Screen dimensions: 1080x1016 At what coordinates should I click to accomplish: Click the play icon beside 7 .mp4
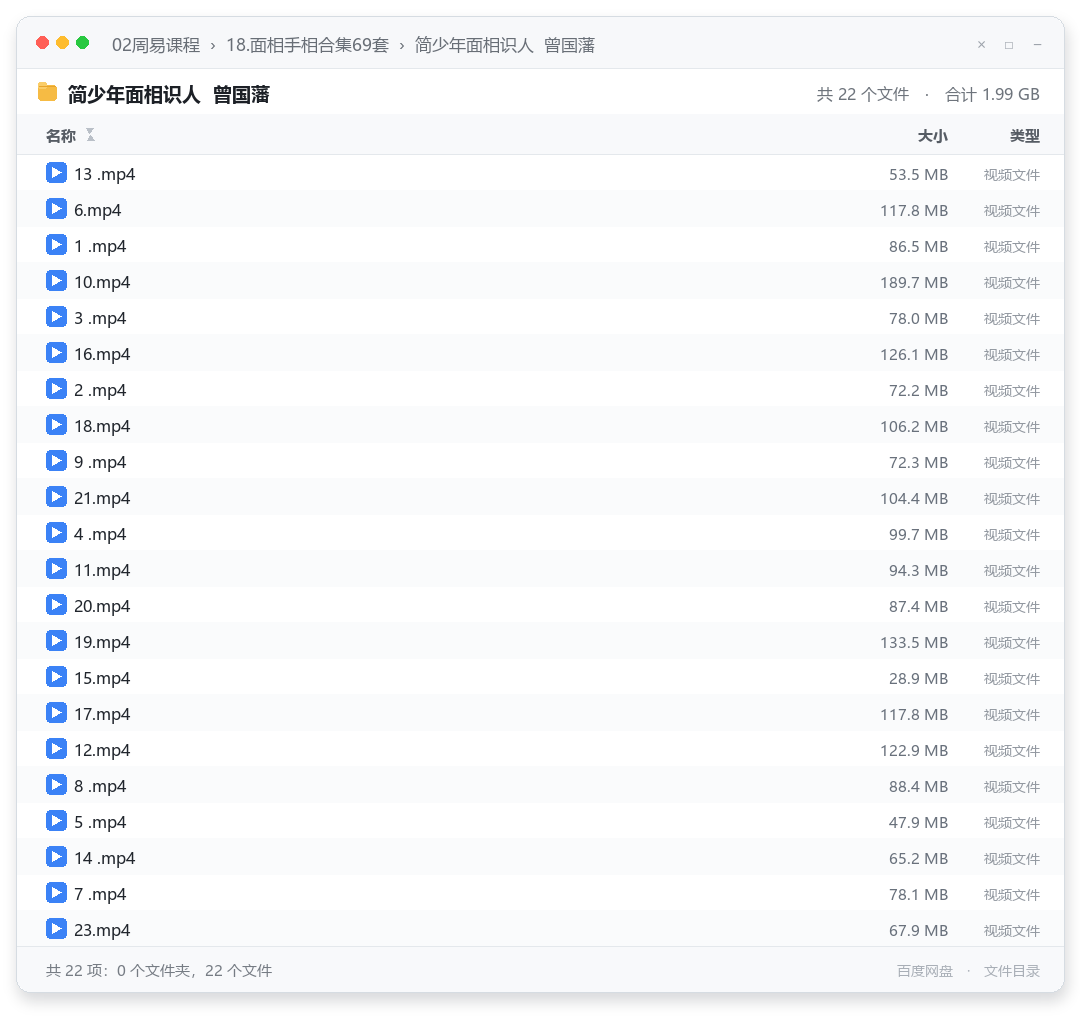click(x=56, y=893)
